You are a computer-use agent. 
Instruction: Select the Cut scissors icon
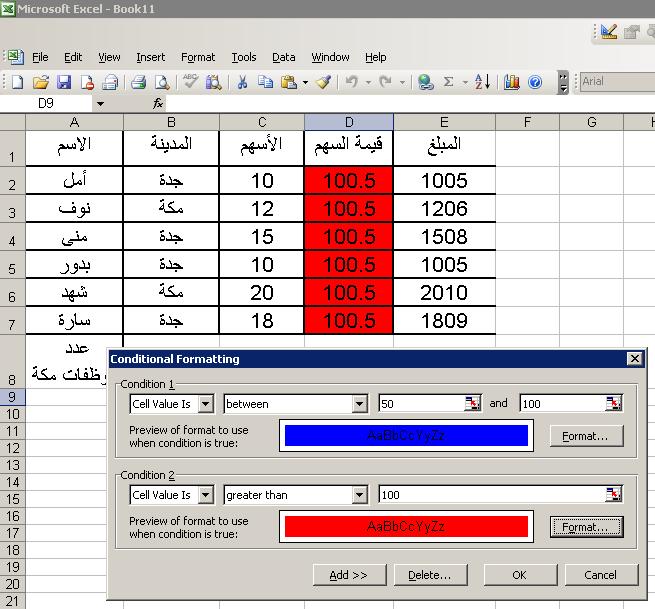coord(242,82)
